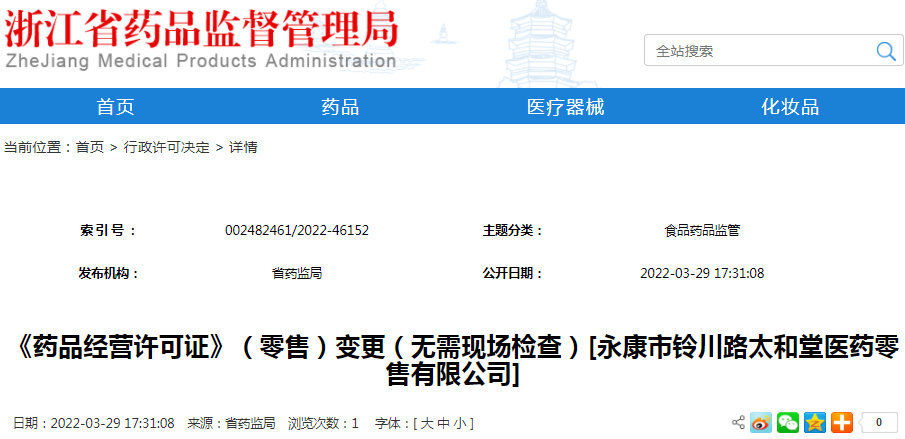Click the 公开日期 value 2022-03-29 17:31:08
This screenshot has height=439, width=905.
pos(702,273)
